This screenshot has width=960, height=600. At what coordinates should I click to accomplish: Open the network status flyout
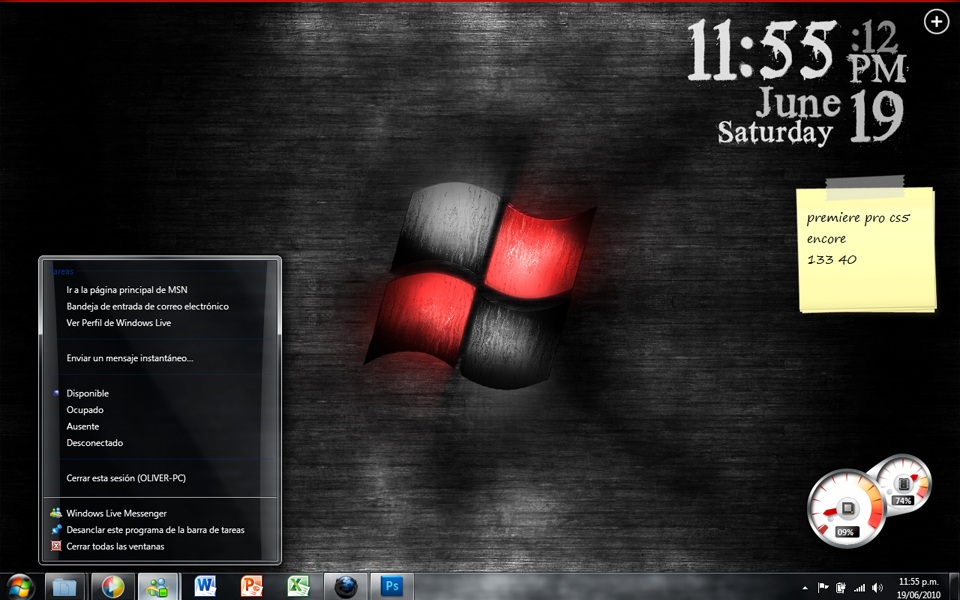click(x=858, y=587)
